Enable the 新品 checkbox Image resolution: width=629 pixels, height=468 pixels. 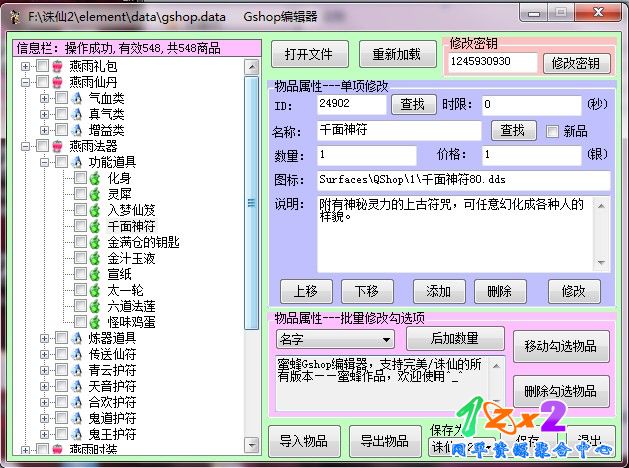pos(553,131)
